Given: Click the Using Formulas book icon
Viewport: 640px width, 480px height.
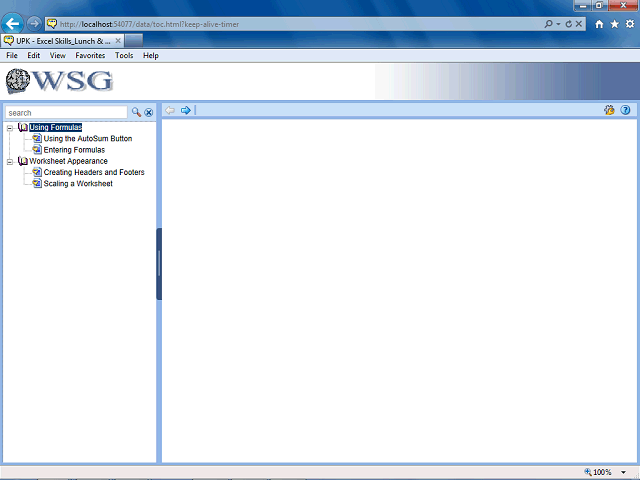Looking at the screenshot, I should [x=23, y=127].
